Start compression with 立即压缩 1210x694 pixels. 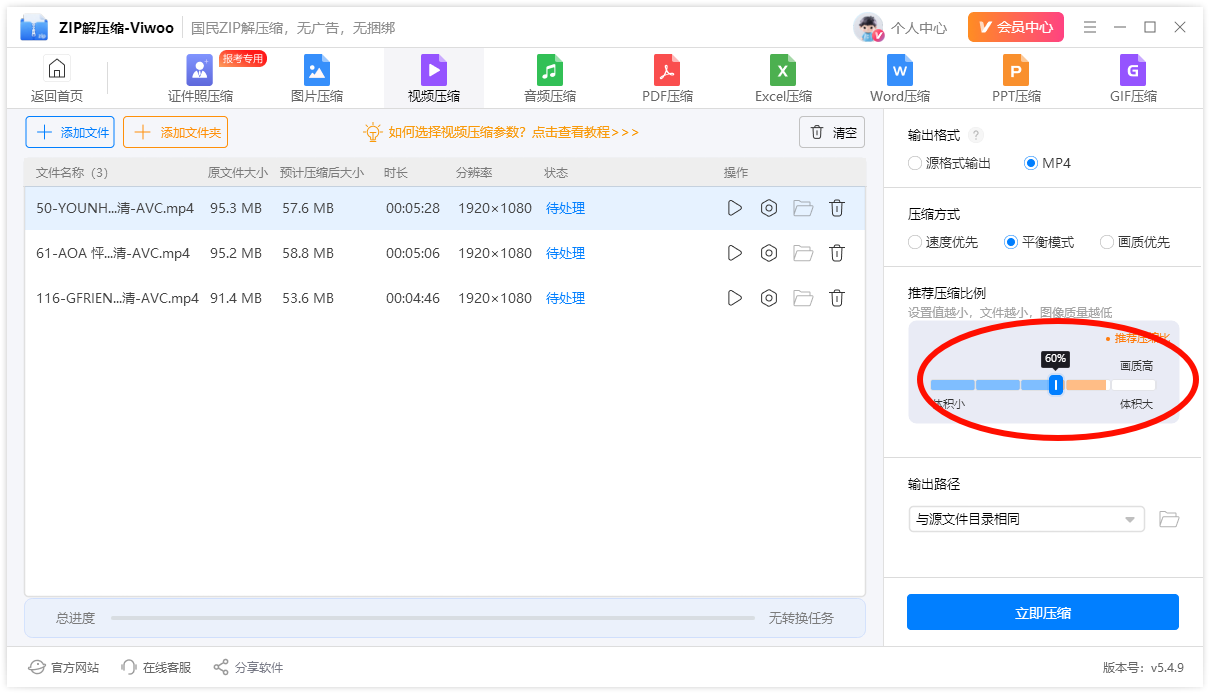1043,613
